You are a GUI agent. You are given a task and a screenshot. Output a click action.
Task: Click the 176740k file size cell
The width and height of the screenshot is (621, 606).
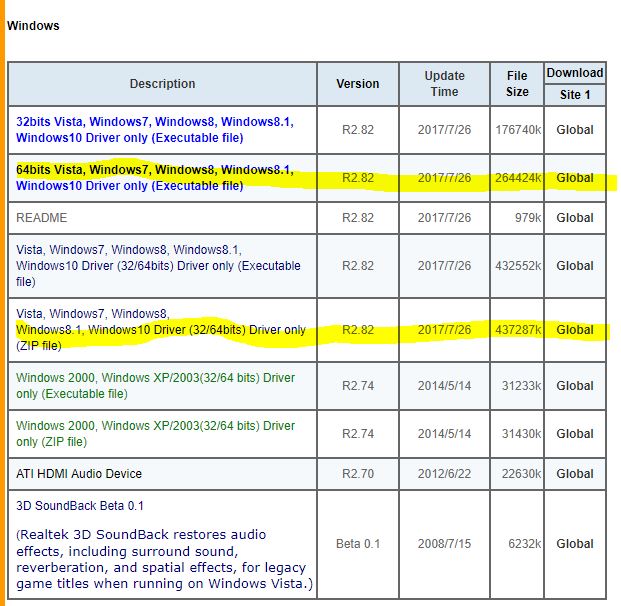coord(518,130)
